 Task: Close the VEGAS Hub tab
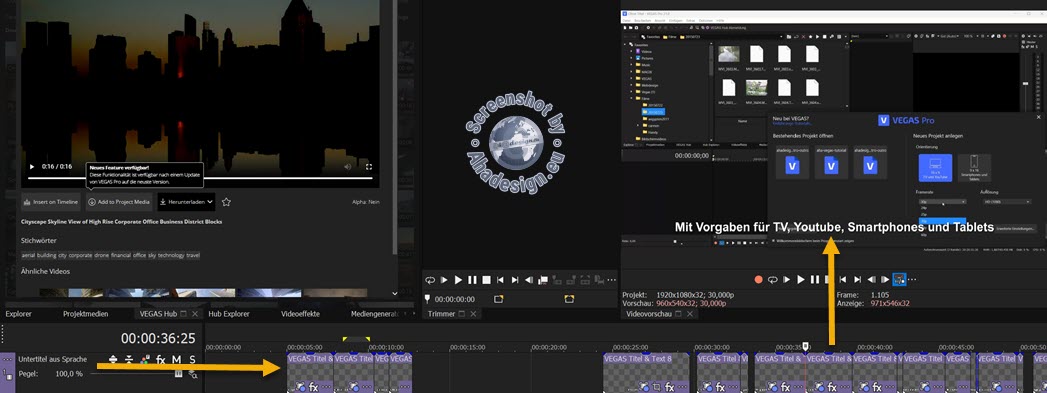(x=195, y=314)
